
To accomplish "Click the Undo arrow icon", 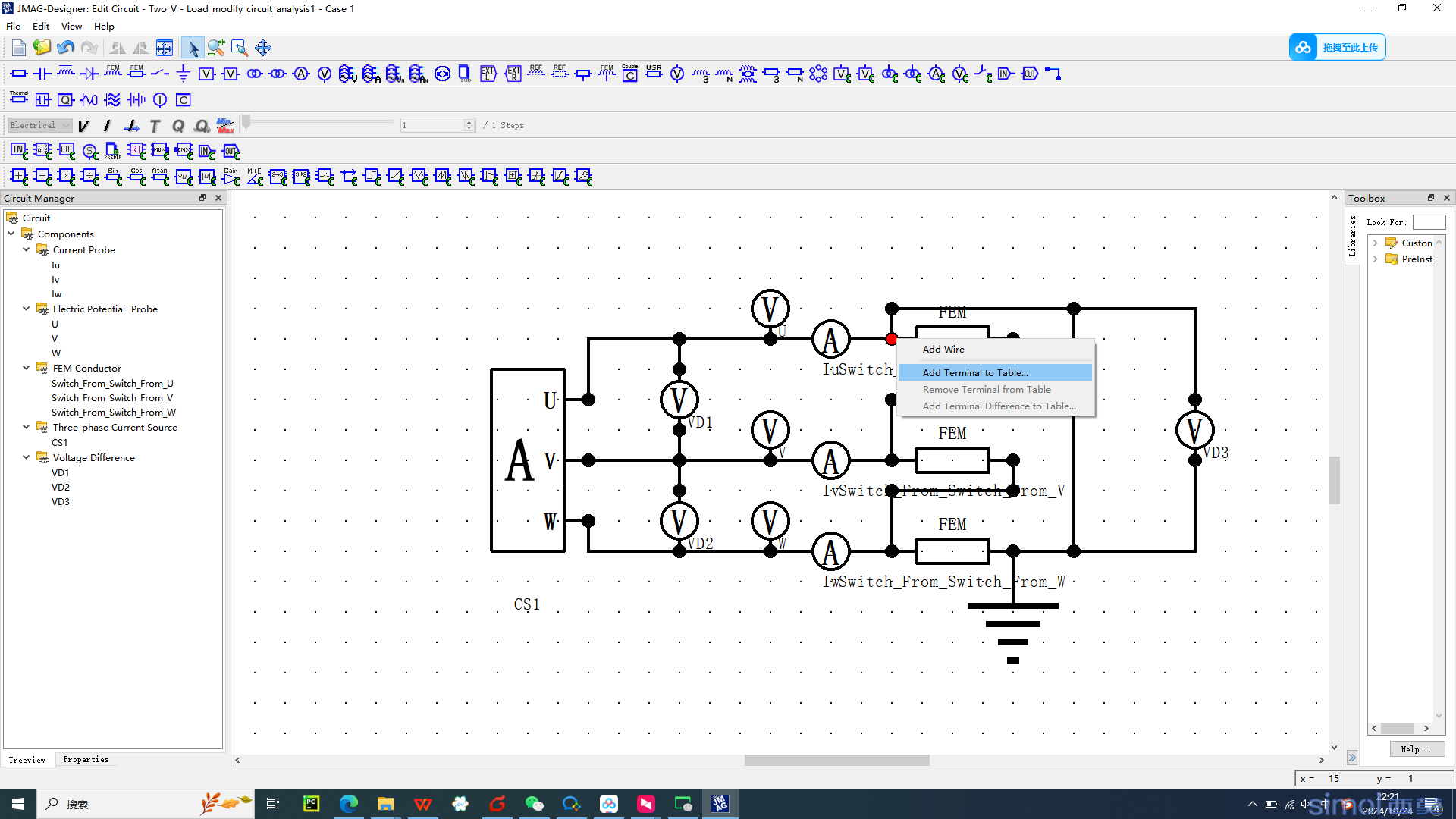I will (66, 48).
